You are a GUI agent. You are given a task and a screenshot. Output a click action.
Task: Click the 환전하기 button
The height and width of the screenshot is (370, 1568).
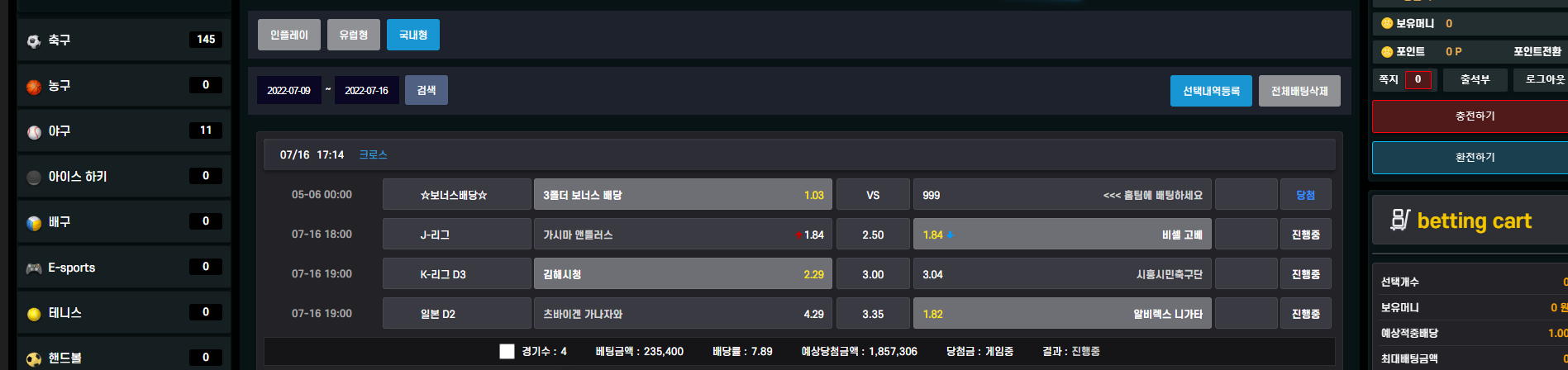pyautogui.click(x=1475, y=157)
